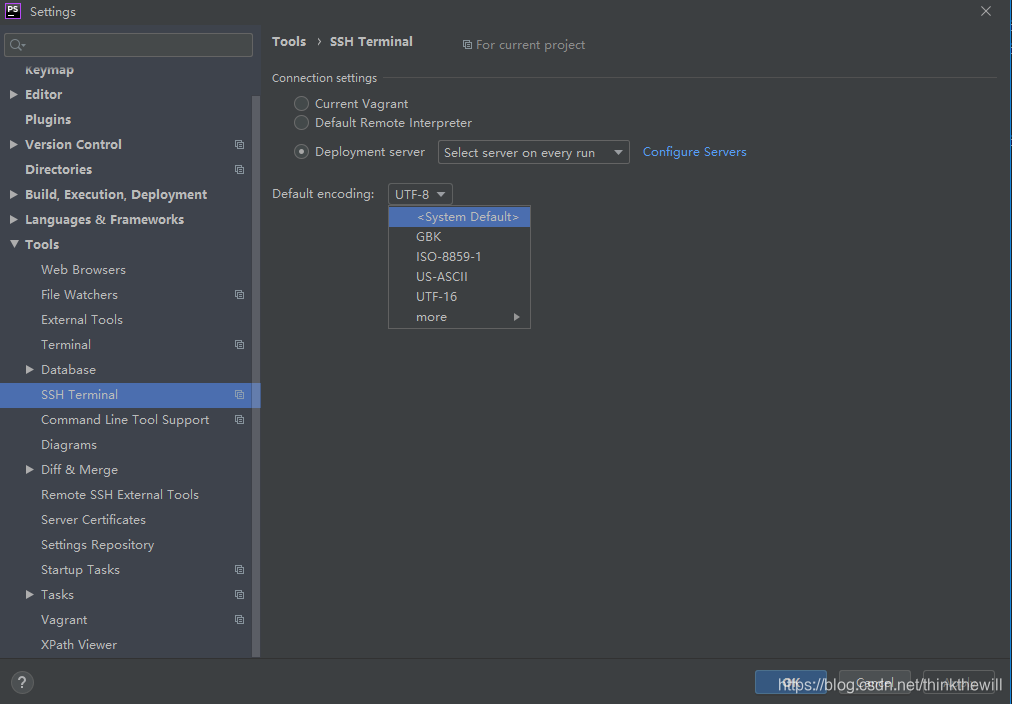Click project-level icon beside Terminal row
This screenshot has width=1012, height=704.
[239, 345]
